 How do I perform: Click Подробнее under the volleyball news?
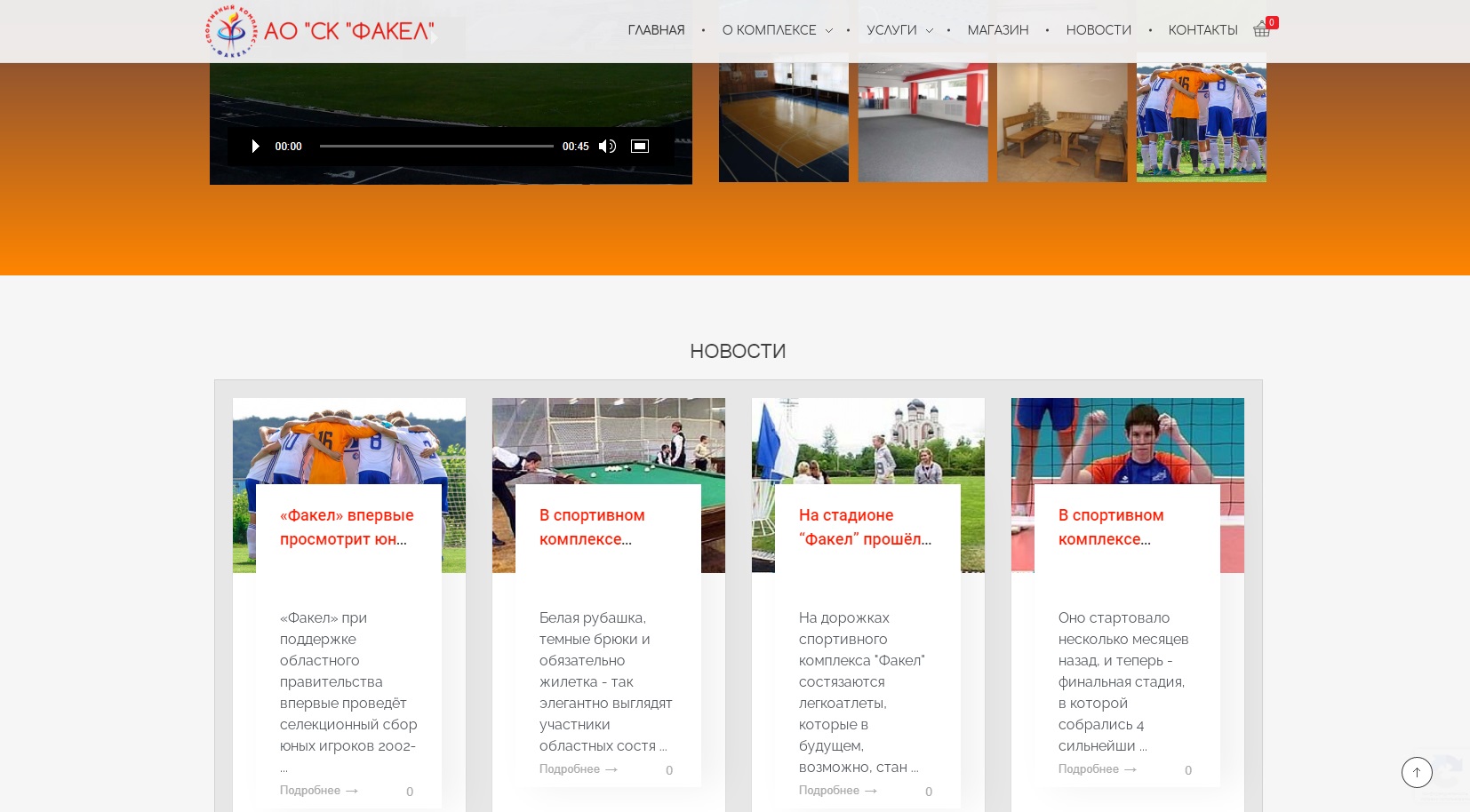1098,769
